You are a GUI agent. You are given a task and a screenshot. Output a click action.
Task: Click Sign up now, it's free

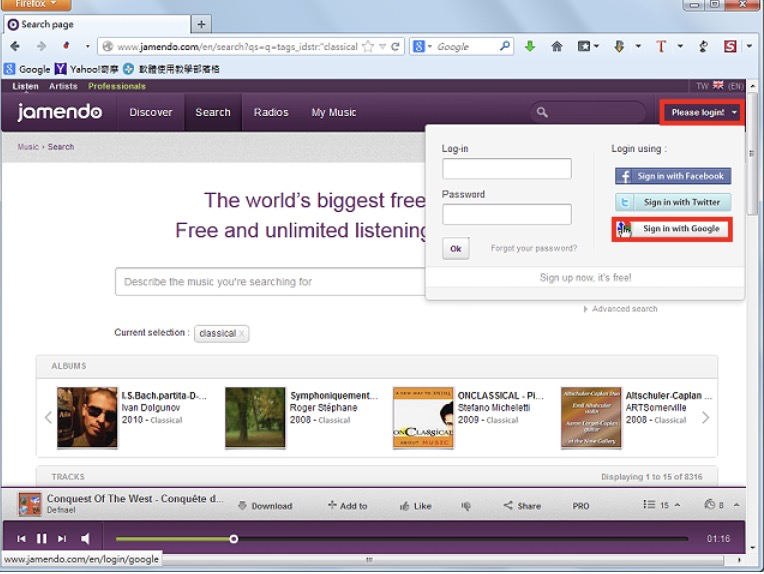coord(585,278)
